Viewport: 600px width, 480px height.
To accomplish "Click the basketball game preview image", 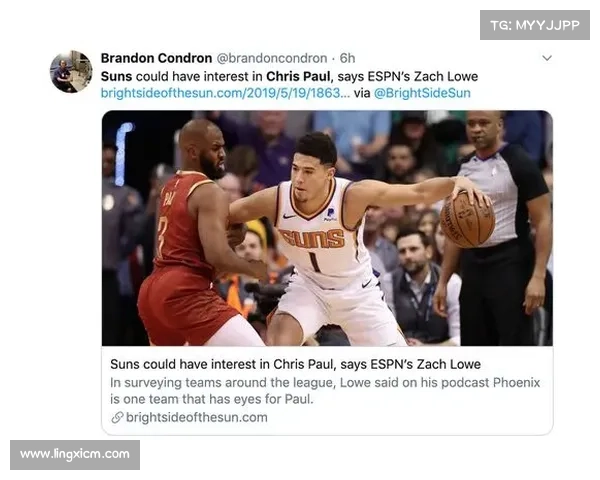I will [x=327, y=228].
